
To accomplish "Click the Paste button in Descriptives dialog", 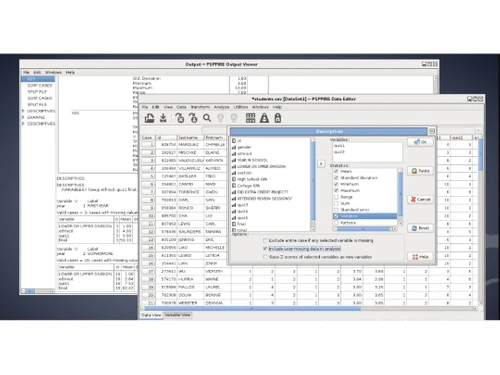I will pyautogui.click(x=420, y=171).
